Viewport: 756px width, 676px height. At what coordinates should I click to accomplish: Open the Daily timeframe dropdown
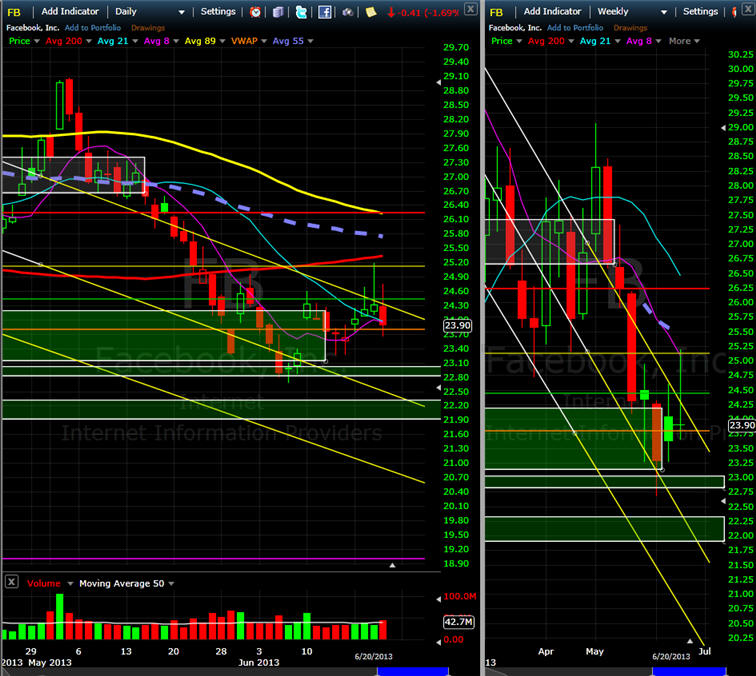149,12
